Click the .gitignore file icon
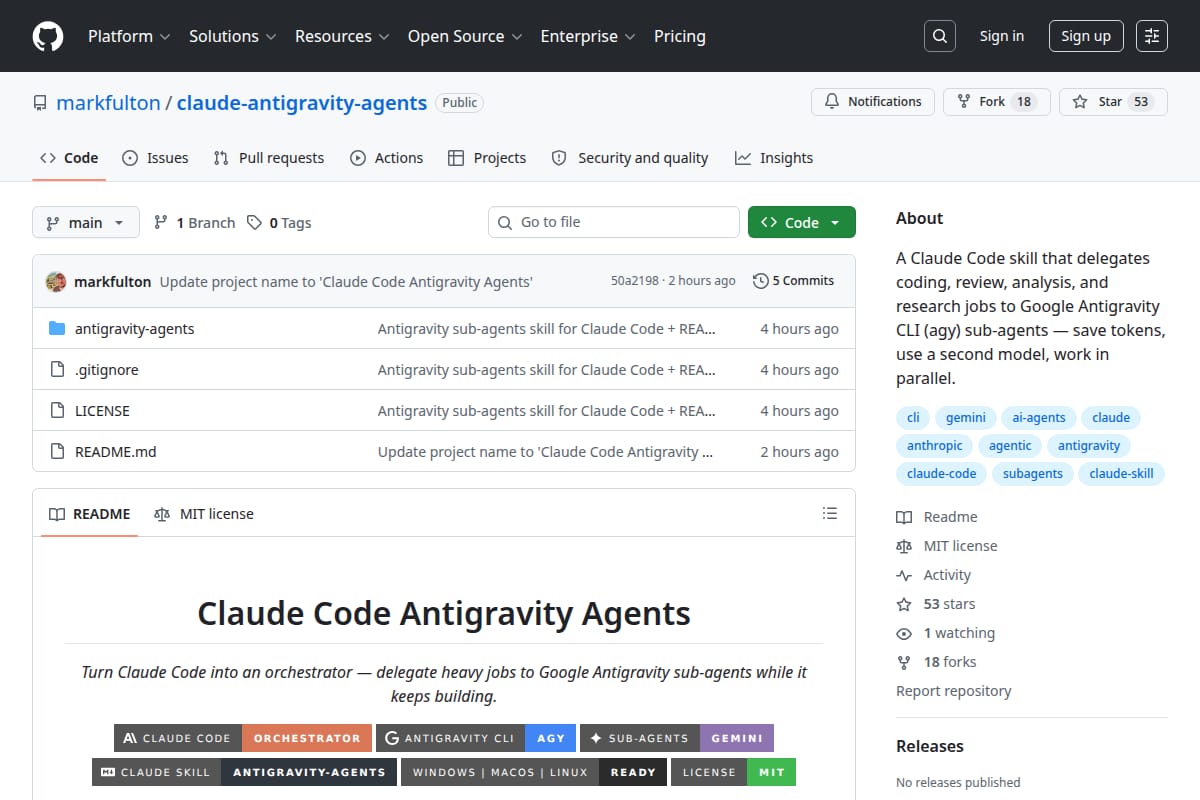 pyautogui.click(x=57, y=370)
